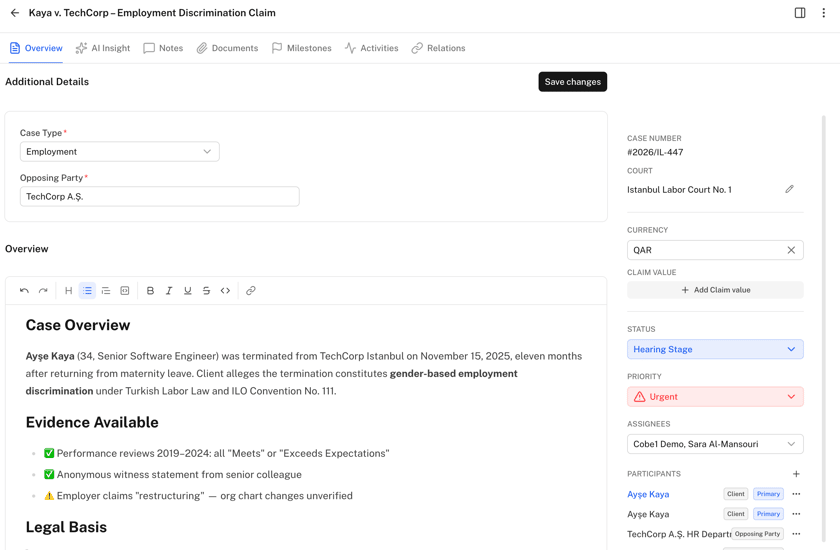Insert a code block in the editor
Viewport: 840px width, 550px height.
pyautogui.click(x=125, y=291)
